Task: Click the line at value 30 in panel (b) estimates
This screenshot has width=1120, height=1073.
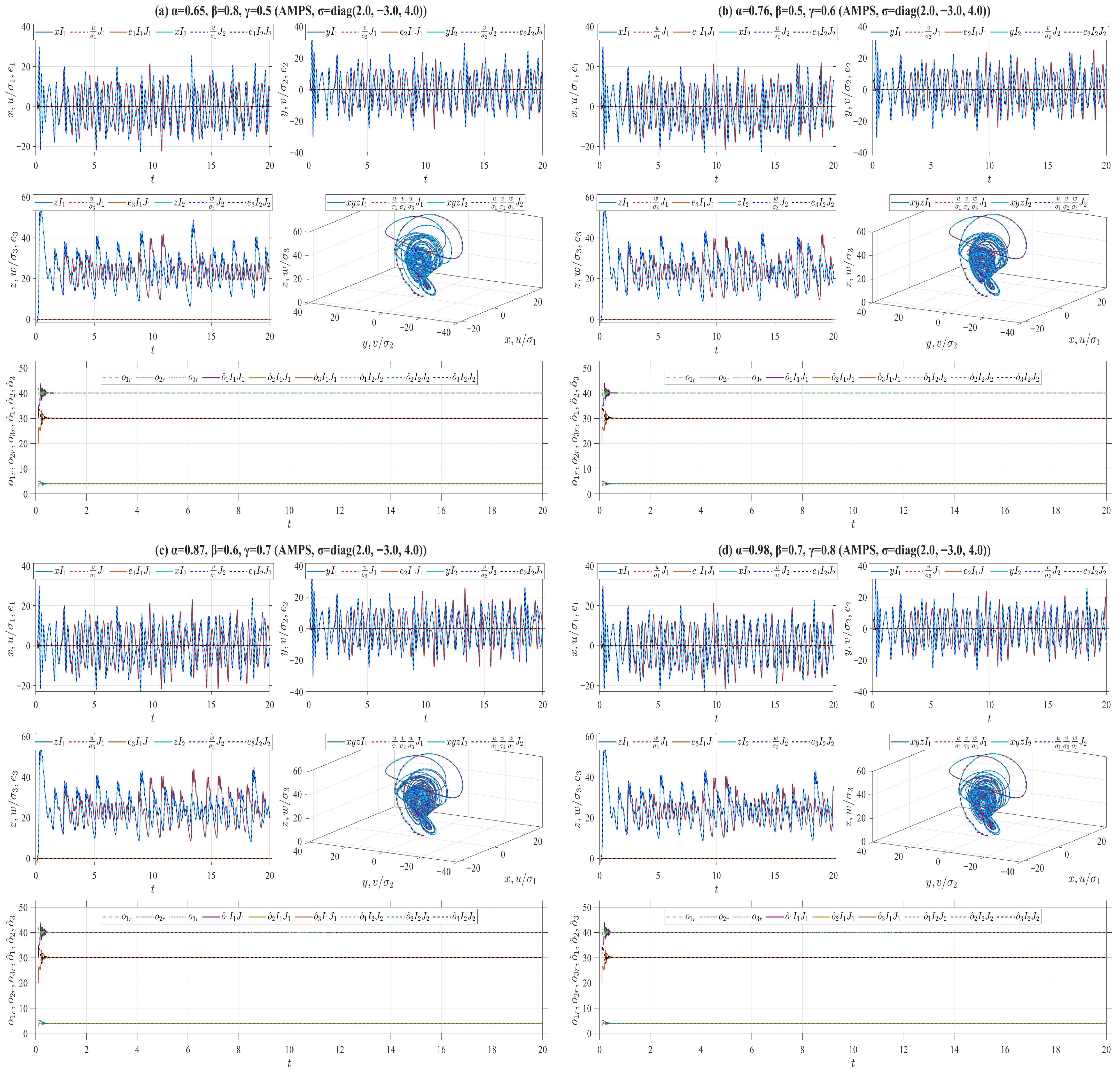Action: click(x=857, y=418)
